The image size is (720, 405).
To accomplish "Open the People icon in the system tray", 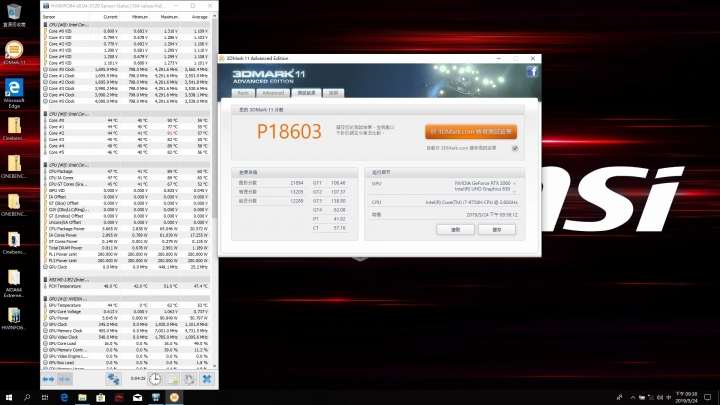I will [x=619, y=398].
